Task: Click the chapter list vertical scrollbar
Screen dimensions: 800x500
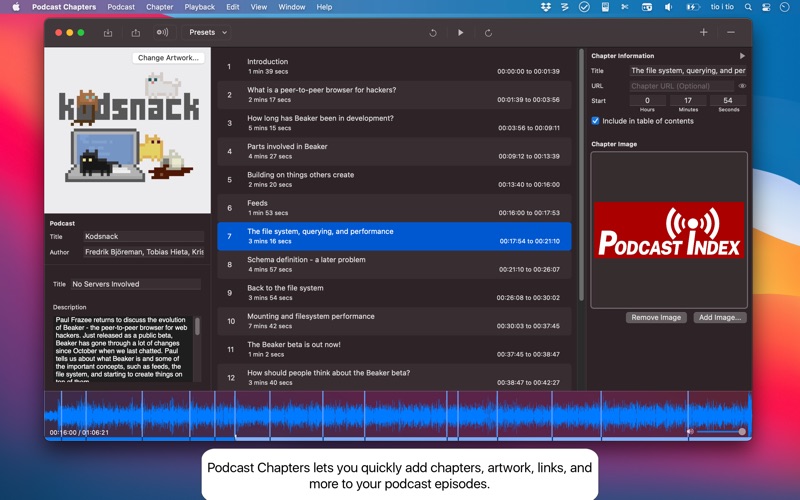Action: pyautogui.click(x=581, y=174)
